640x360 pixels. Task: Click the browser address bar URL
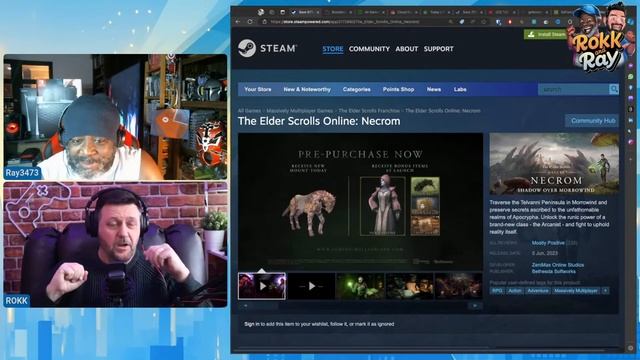click(x=345, y=22)
